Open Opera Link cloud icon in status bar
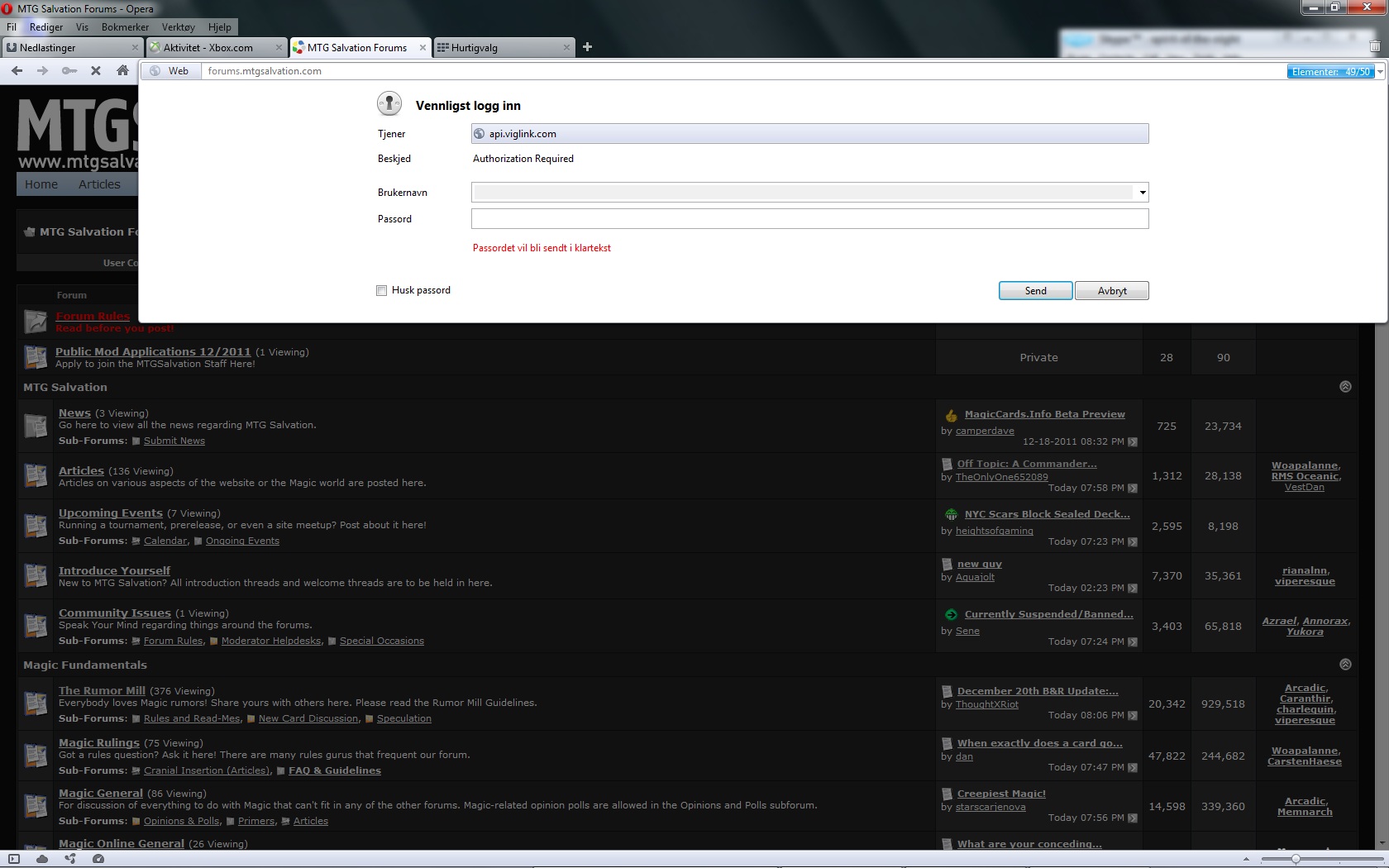The image size is (1389, 868). [42, 859]
